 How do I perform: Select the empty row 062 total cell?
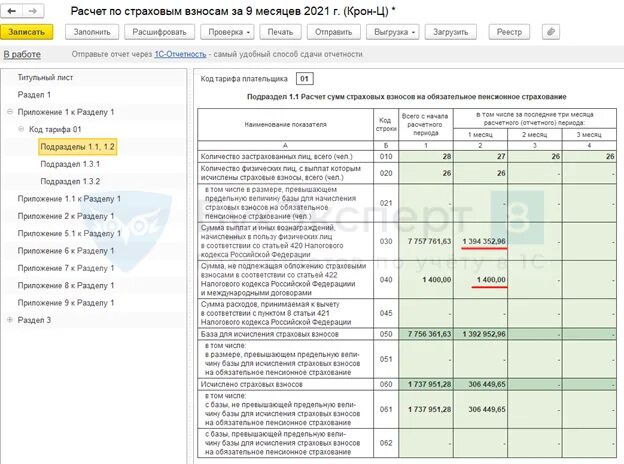426,443
